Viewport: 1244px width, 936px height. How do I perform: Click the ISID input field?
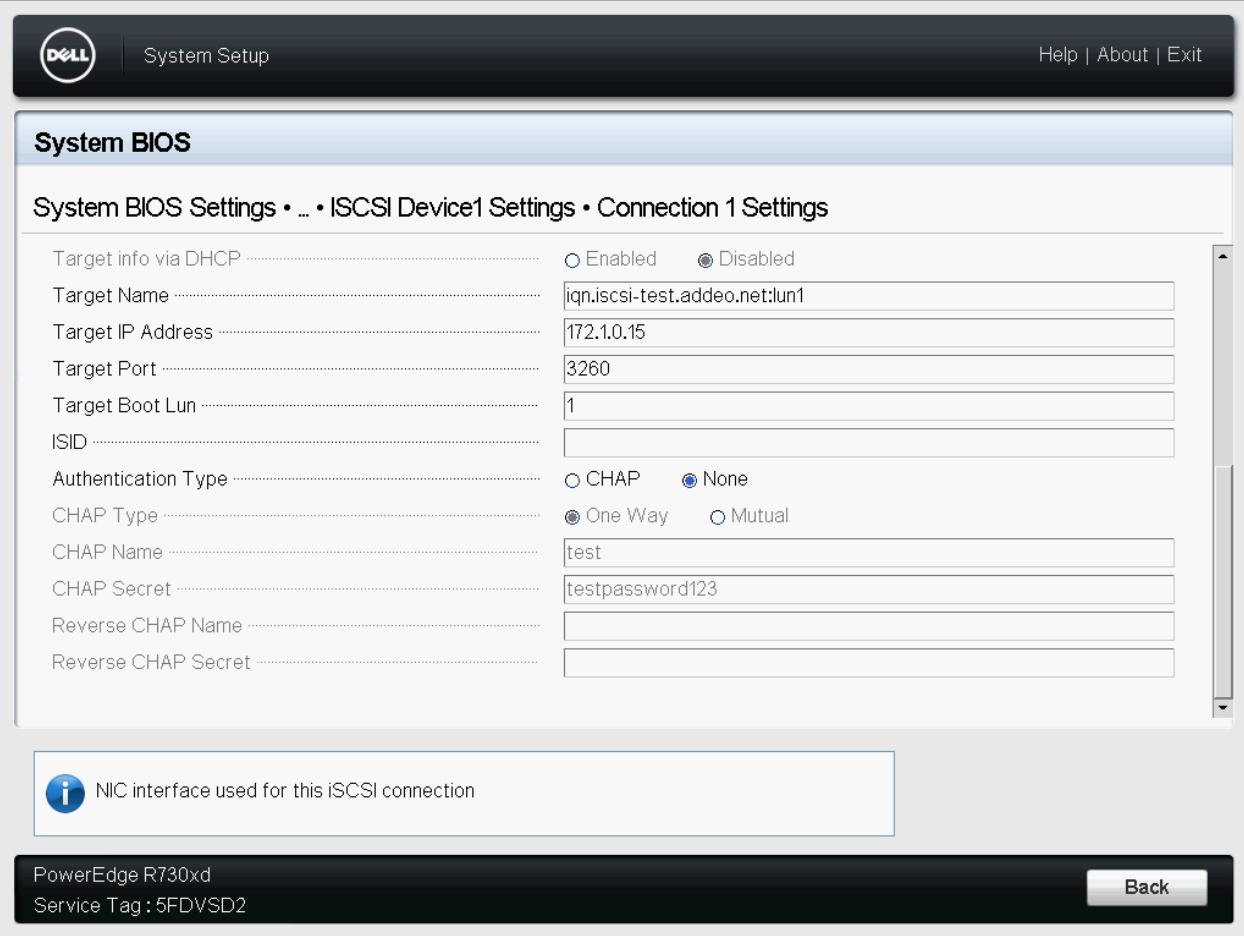869,443
